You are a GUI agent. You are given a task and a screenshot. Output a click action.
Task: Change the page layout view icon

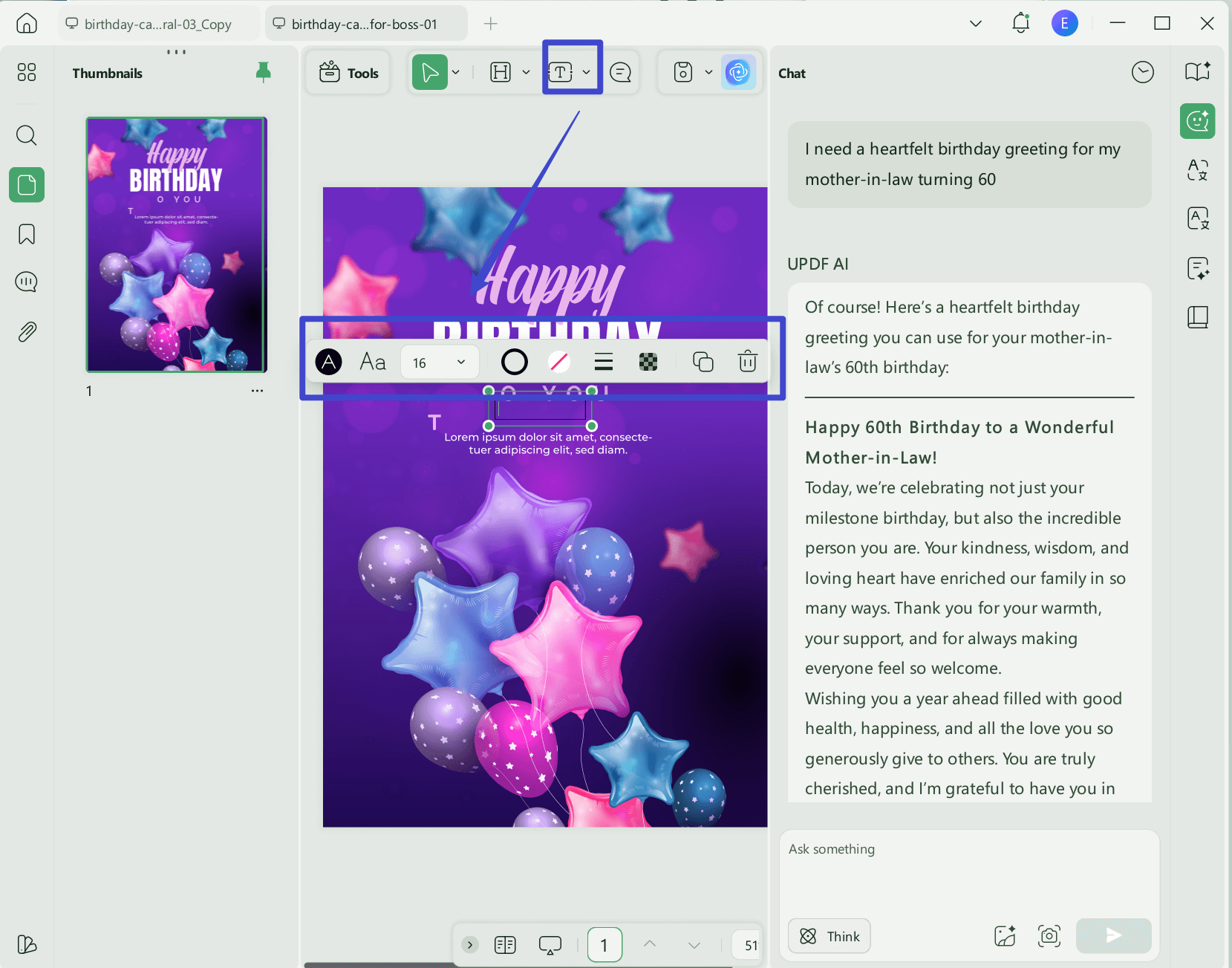point(505,945)
